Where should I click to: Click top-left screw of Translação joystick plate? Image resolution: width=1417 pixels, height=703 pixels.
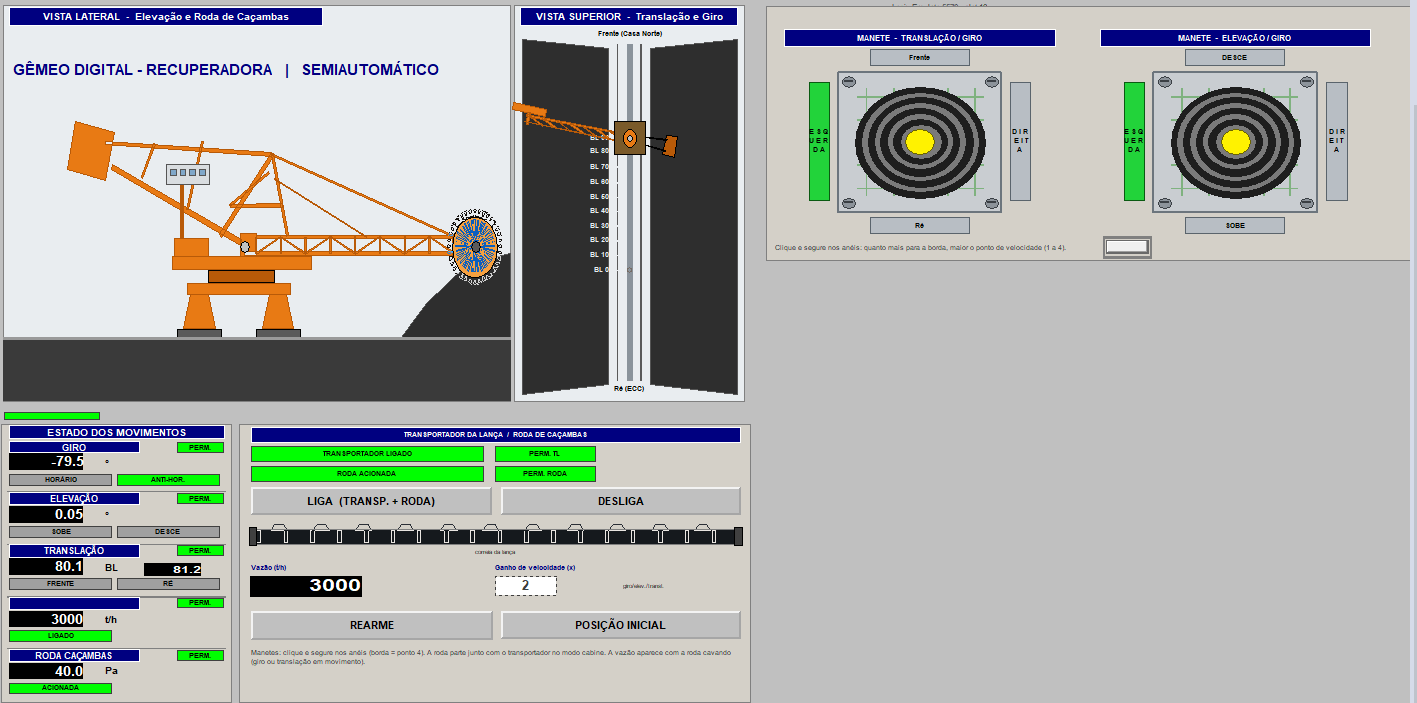tap(847, 82)
